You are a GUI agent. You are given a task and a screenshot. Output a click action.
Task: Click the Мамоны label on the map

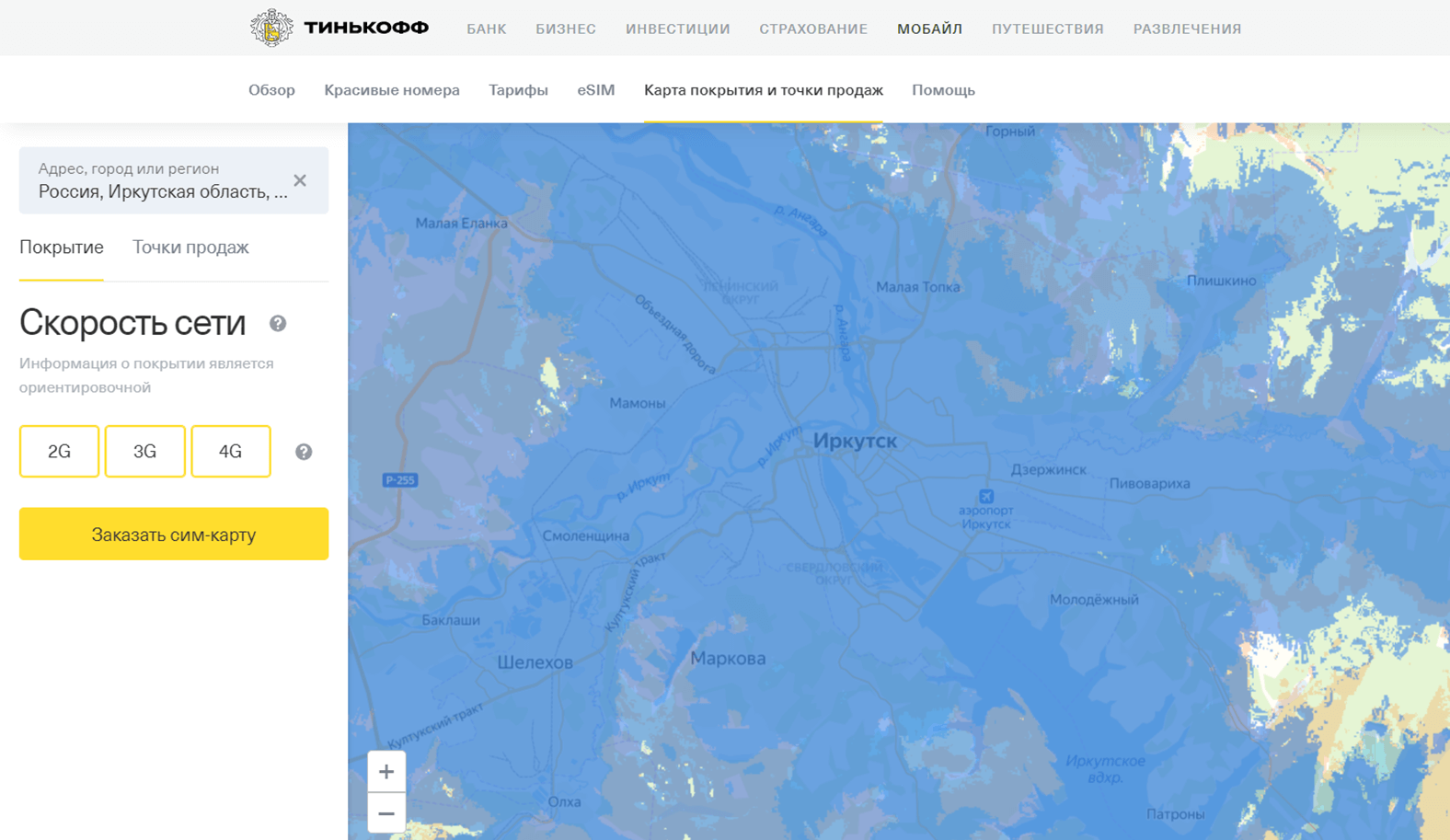click(x=637, y=403)
